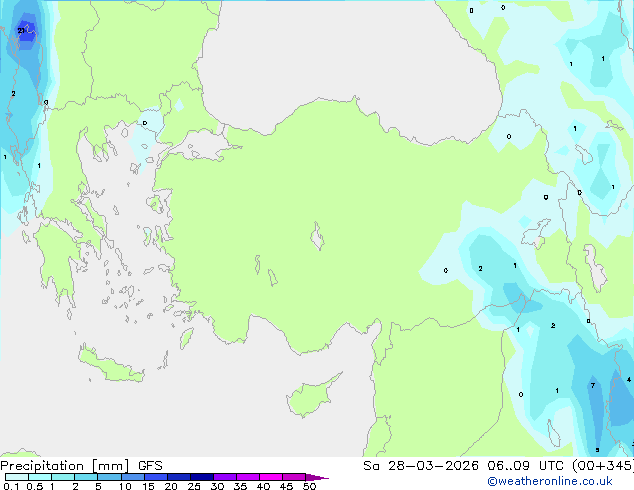This screenshot has width=634, height=490.
Task: Click the 5–10 mm legend color swatch
Action: 109,477
